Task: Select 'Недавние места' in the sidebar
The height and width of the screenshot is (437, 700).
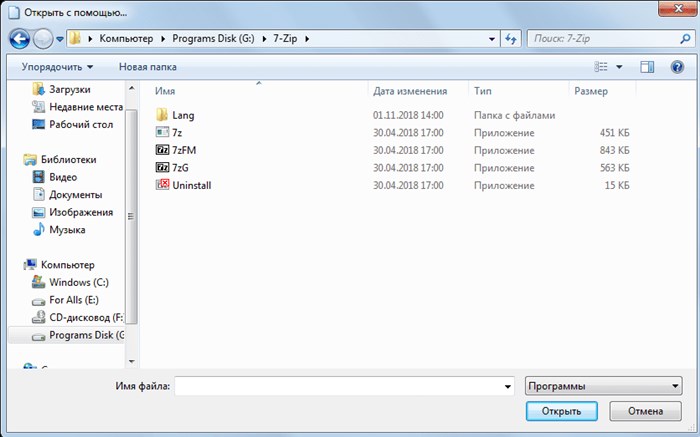Action: coord(86,107)
